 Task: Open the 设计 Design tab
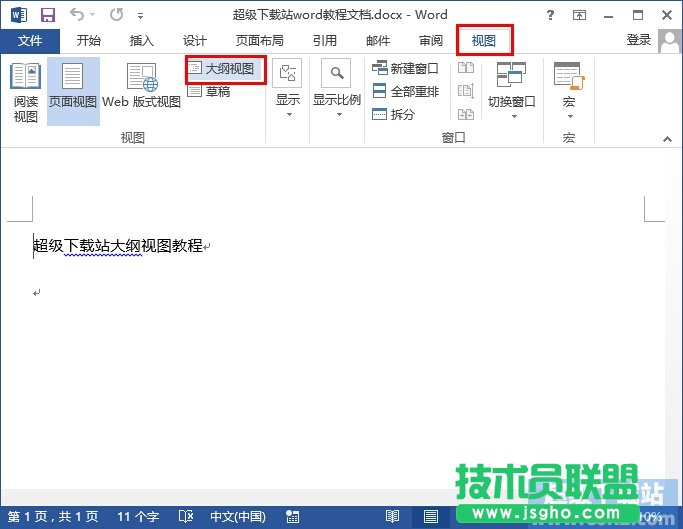click(195, 41)
